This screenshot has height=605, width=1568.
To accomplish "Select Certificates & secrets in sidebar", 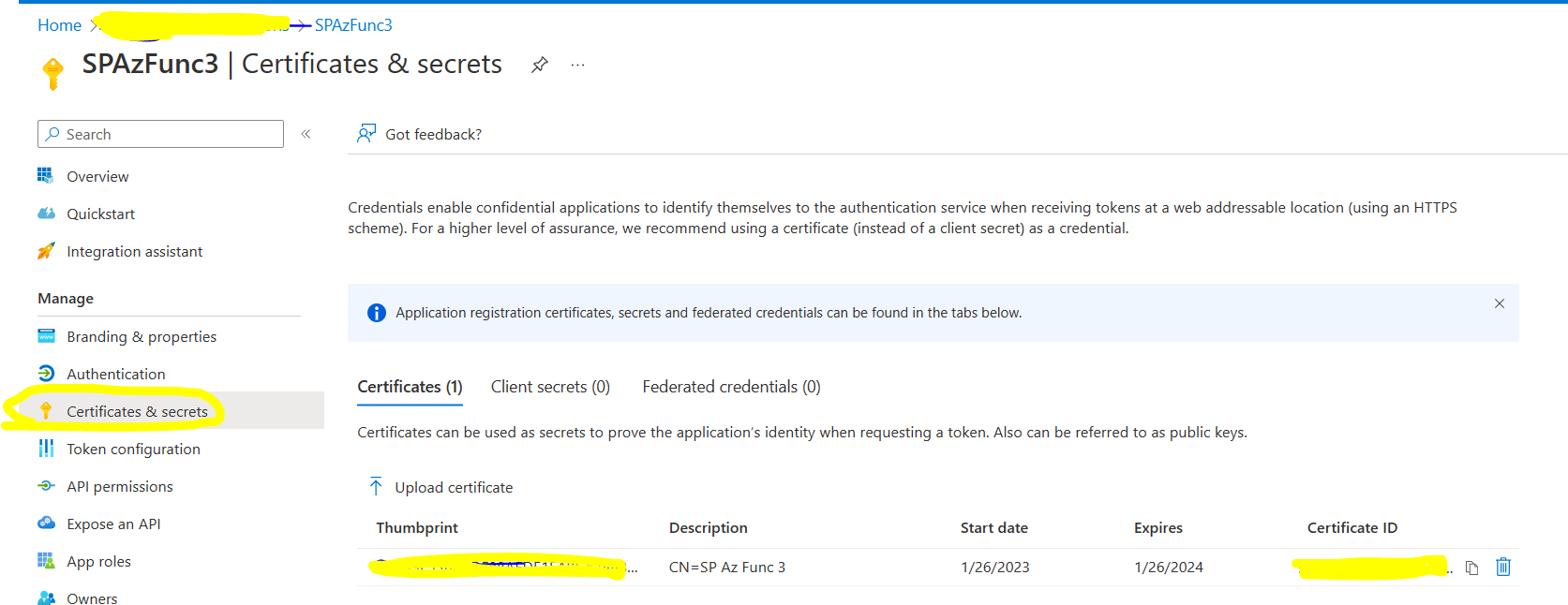I will coord(137,411).
